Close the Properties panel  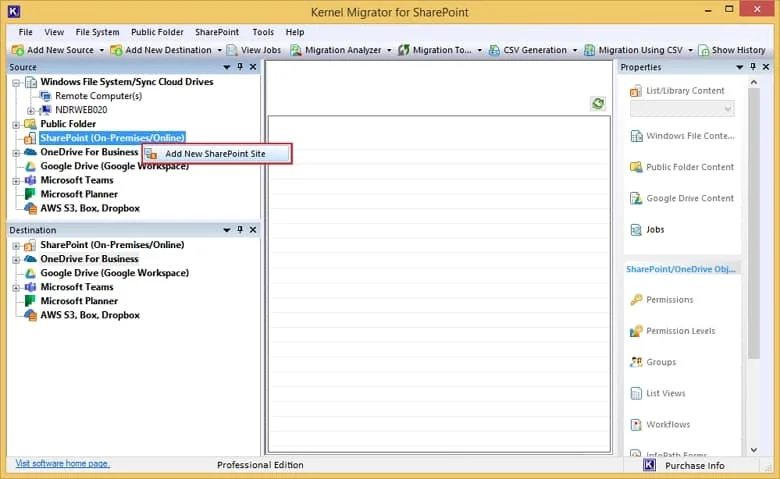coord(766,67)
